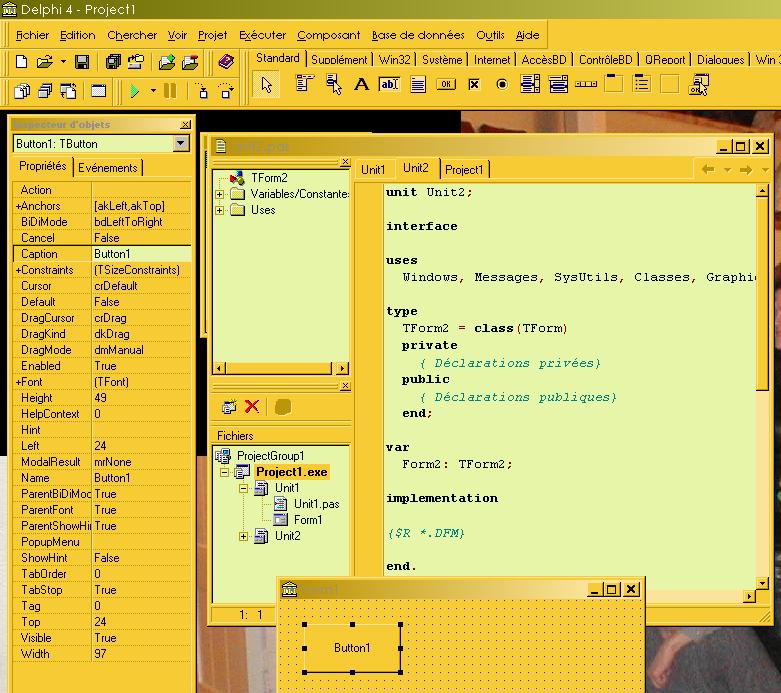781x693 pixels.
Task: Pick the PopupMenu component from the palette
Action: (334, 84)
